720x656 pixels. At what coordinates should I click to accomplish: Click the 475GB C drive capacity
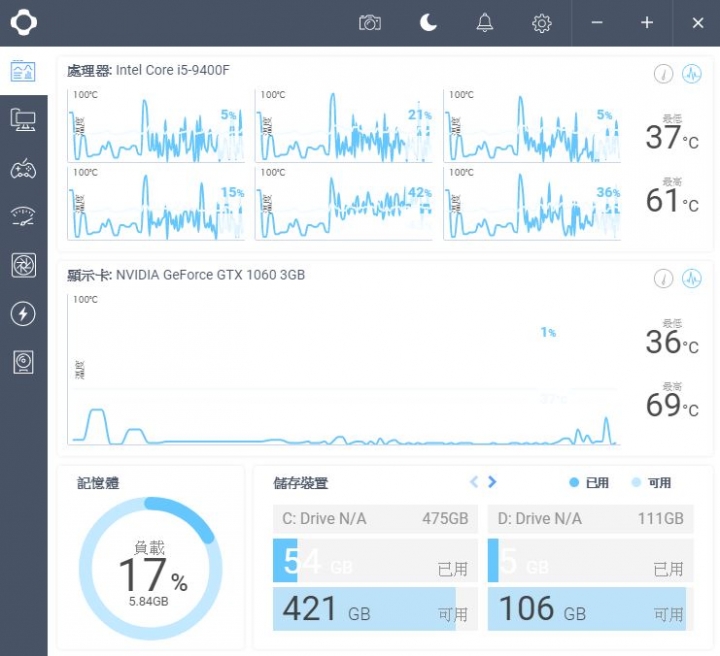click(445, 519)
